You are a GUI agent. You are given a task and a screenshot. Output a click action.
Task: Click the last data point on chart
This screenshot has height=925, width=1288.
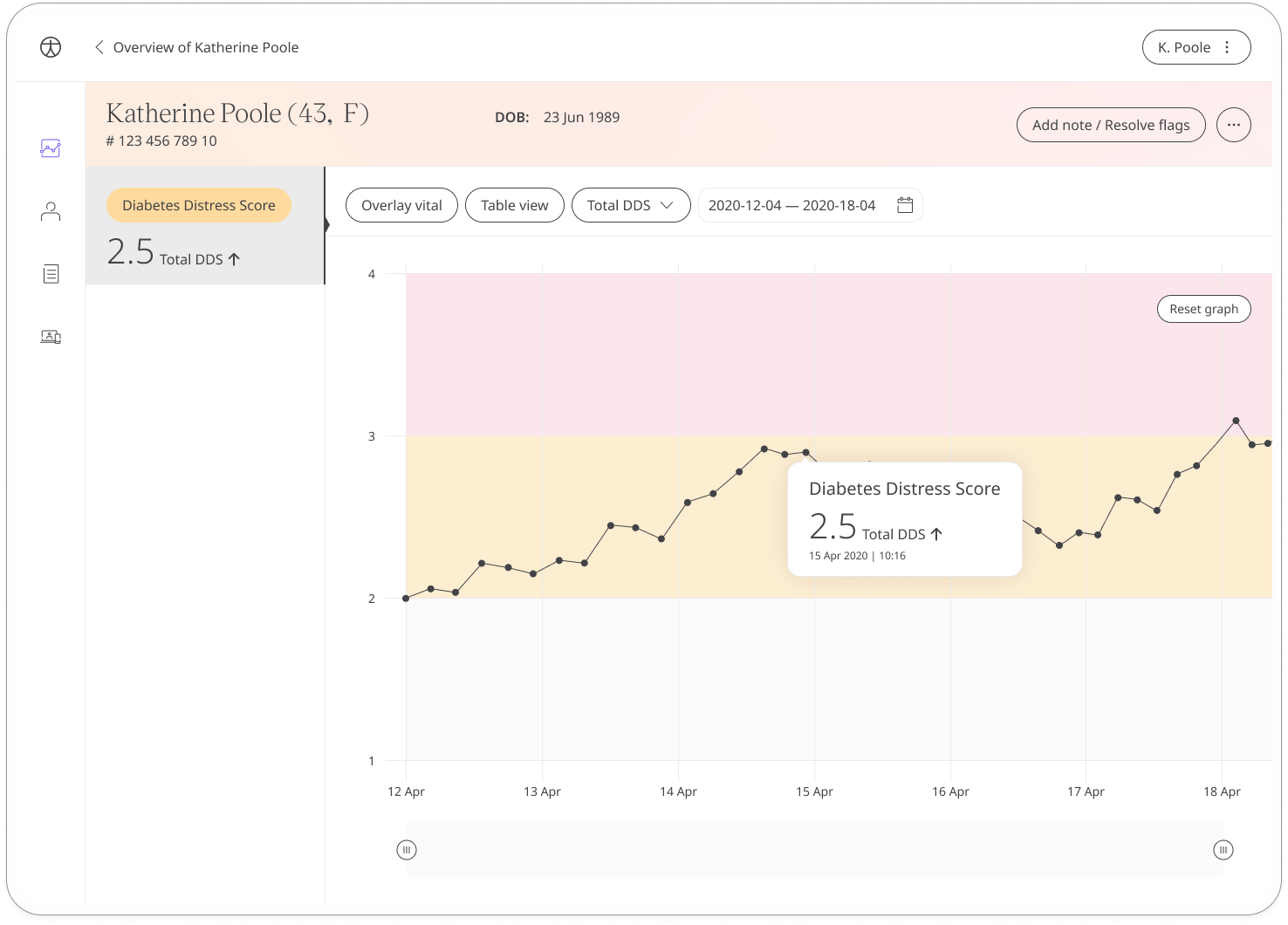coord(1268,443)
